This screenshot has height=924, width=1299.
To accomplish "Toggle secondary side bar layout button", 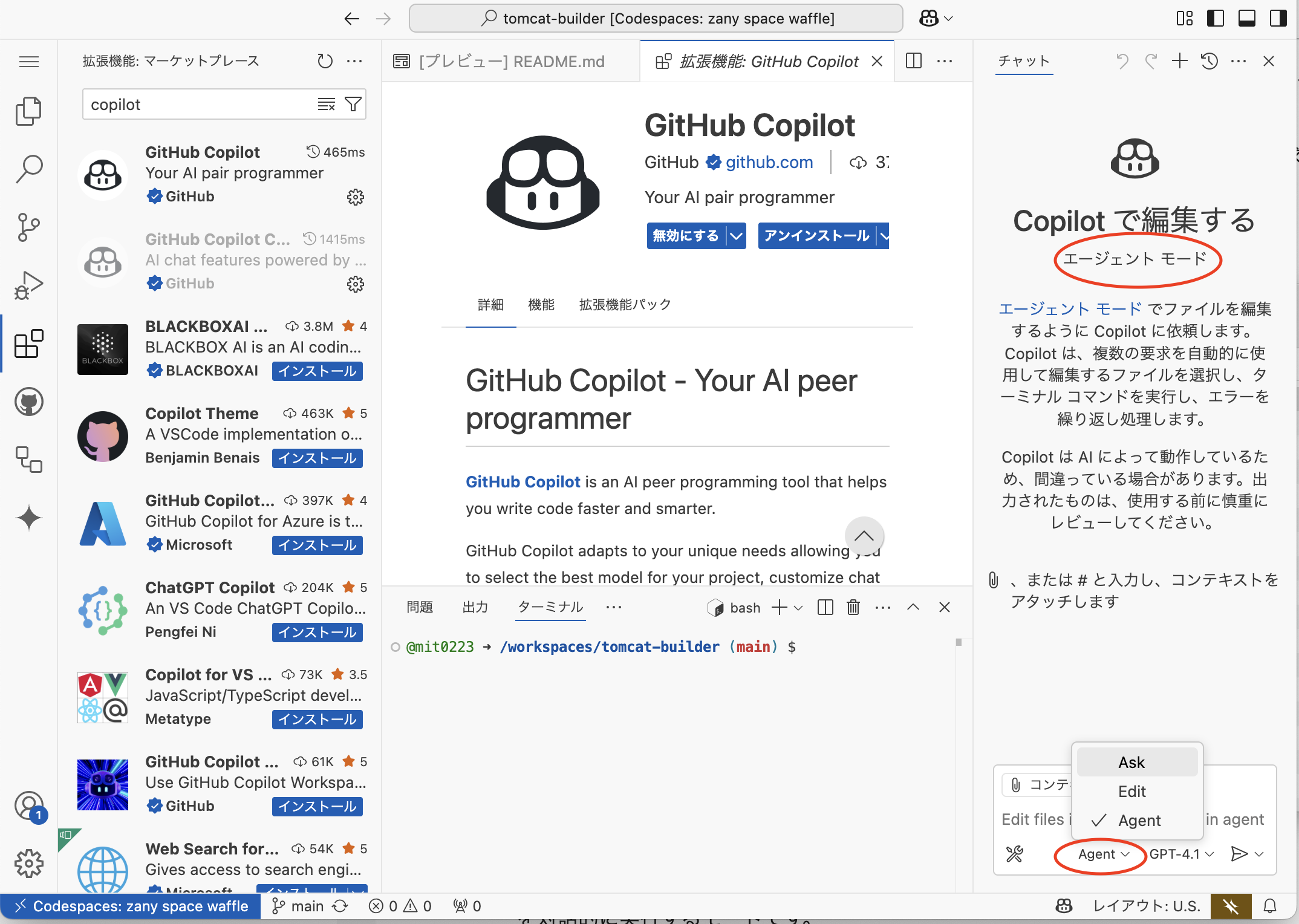I will click(1278, 18).
